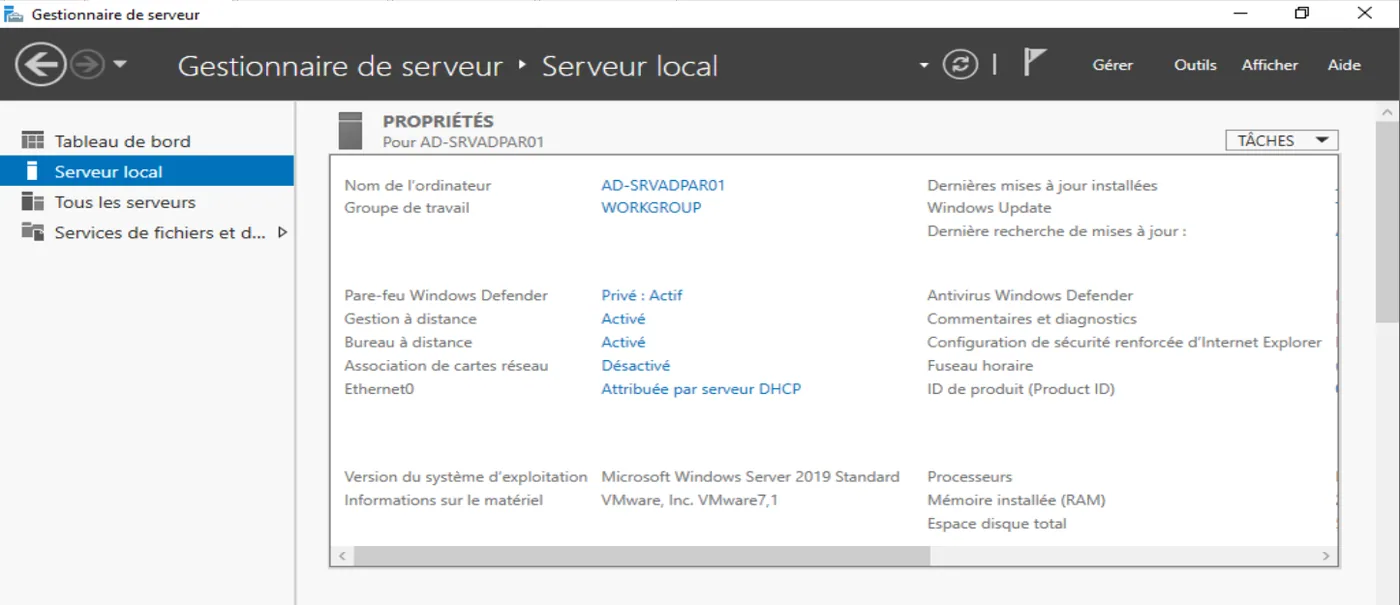Click the Nom de l'ordinateur label
The width and height of the screenshot is (1400, 605).
(x=418, y=185)
